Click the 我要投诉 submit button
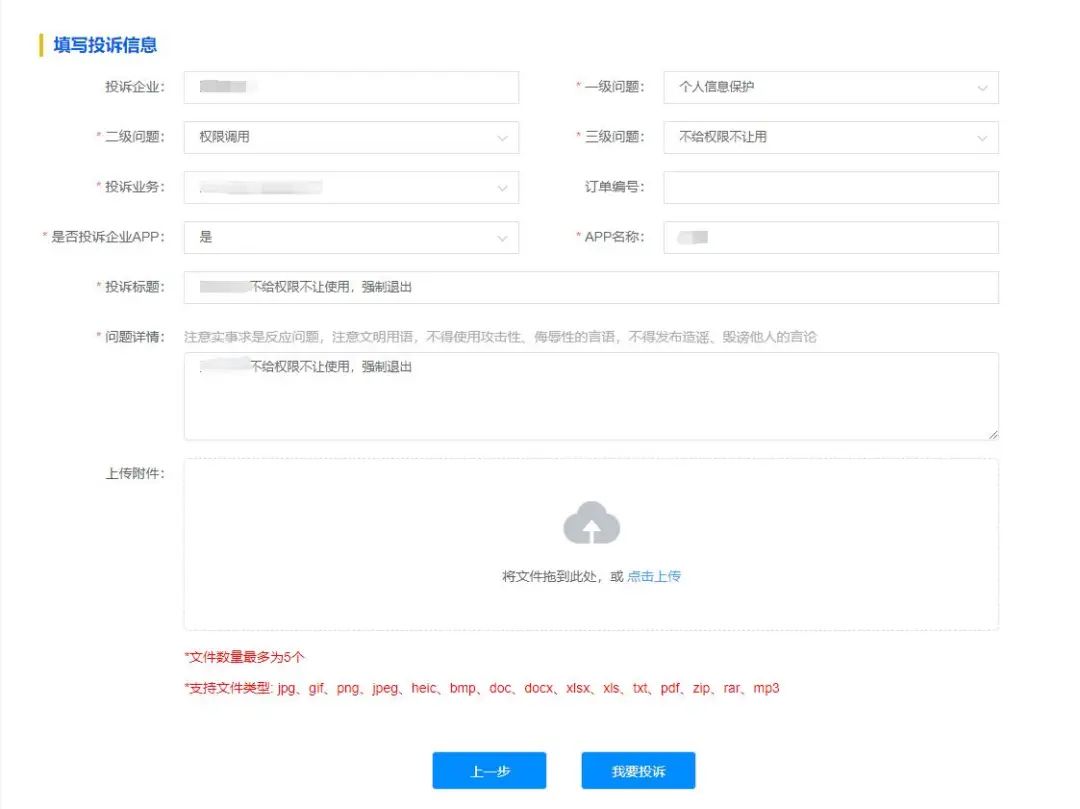This screenshot has height=809, width=1080. tap(638, 770)
